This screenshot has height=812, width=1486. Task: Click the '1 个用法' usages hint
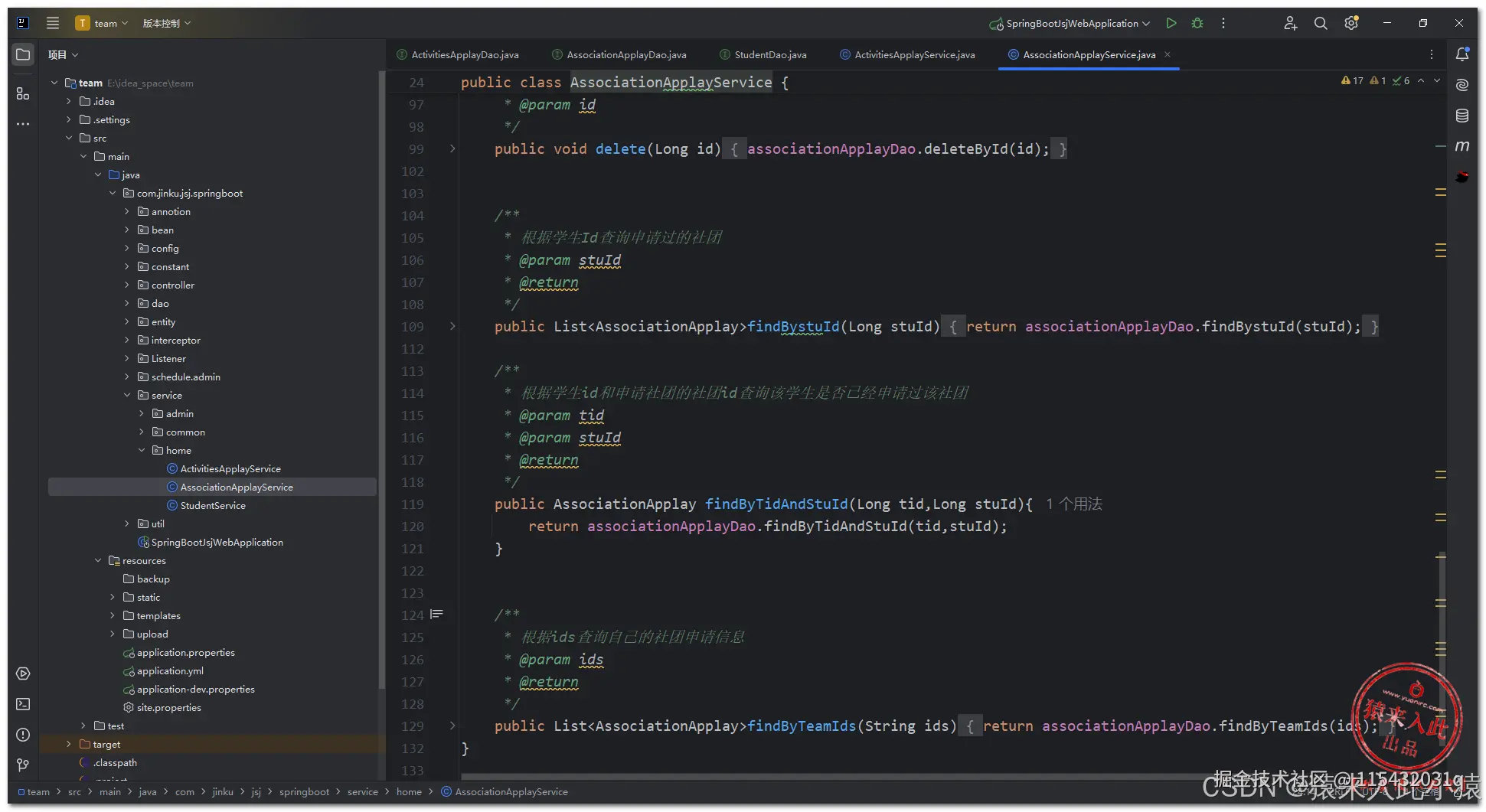[1074, 504]
